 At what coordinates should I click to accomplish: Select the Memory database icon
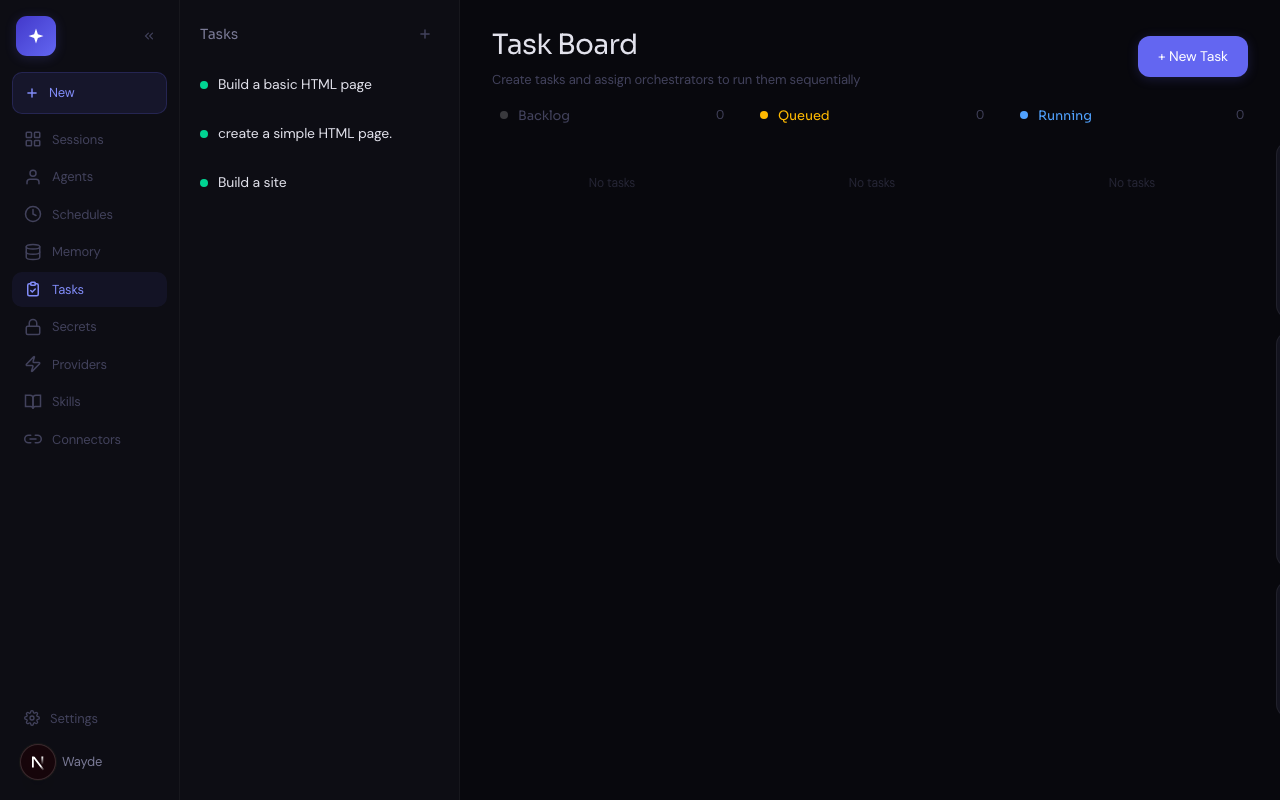coord(33,252)
